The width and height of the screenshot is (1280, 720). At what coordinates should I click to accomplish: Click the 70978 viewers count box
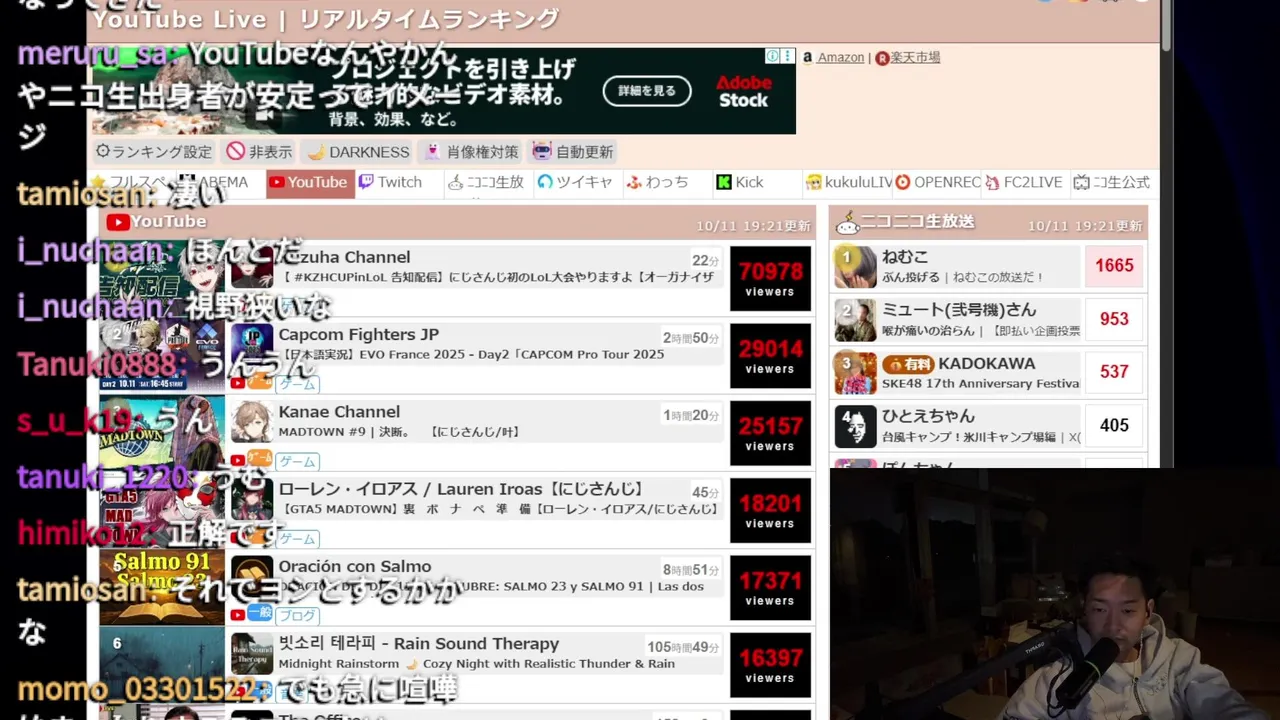coord(770,279)
